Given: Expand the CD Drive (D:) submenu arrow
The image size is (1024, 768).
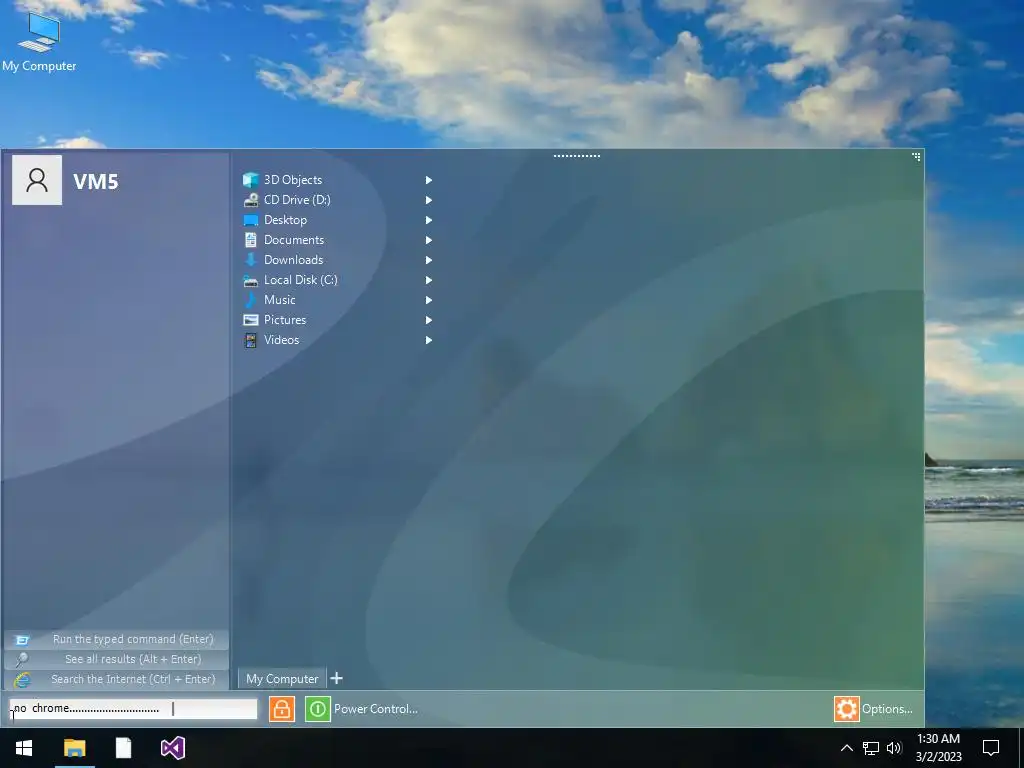Looking at the screenshot, I should coord(429,200).
